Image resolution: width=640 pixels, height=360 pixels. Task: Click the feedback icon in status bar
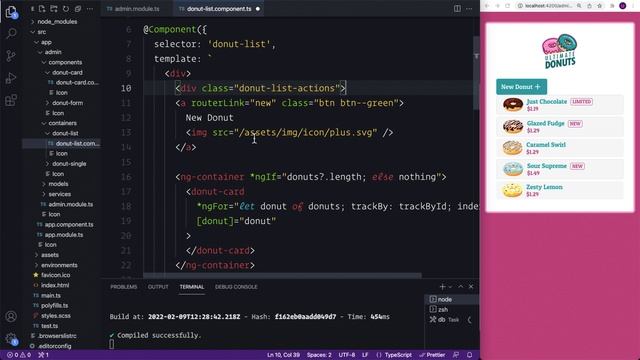(x=456, y=355)
